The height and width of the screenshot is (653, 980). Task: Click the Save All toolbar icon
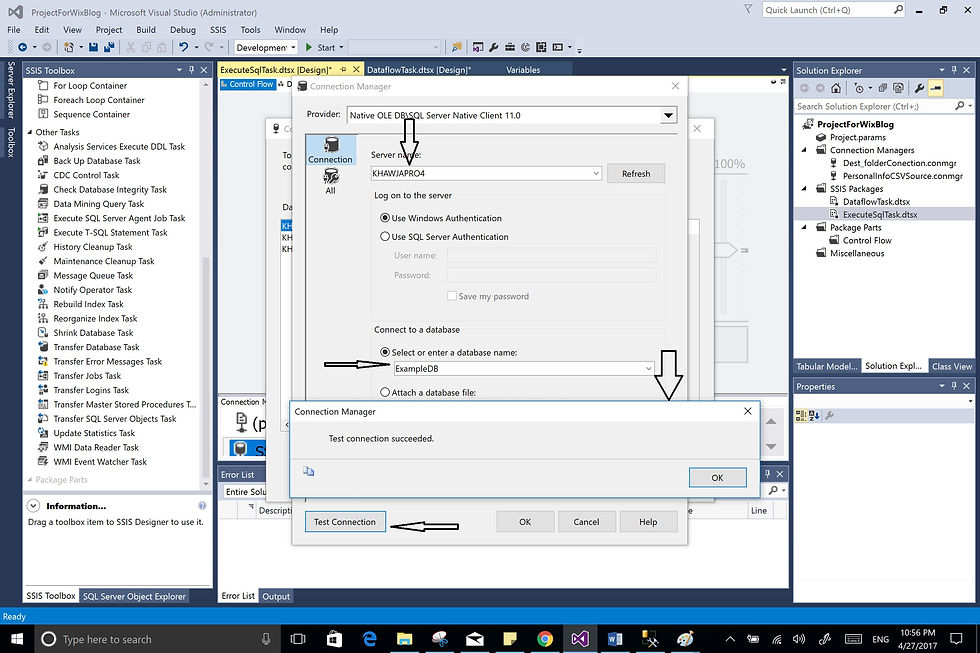109,47
